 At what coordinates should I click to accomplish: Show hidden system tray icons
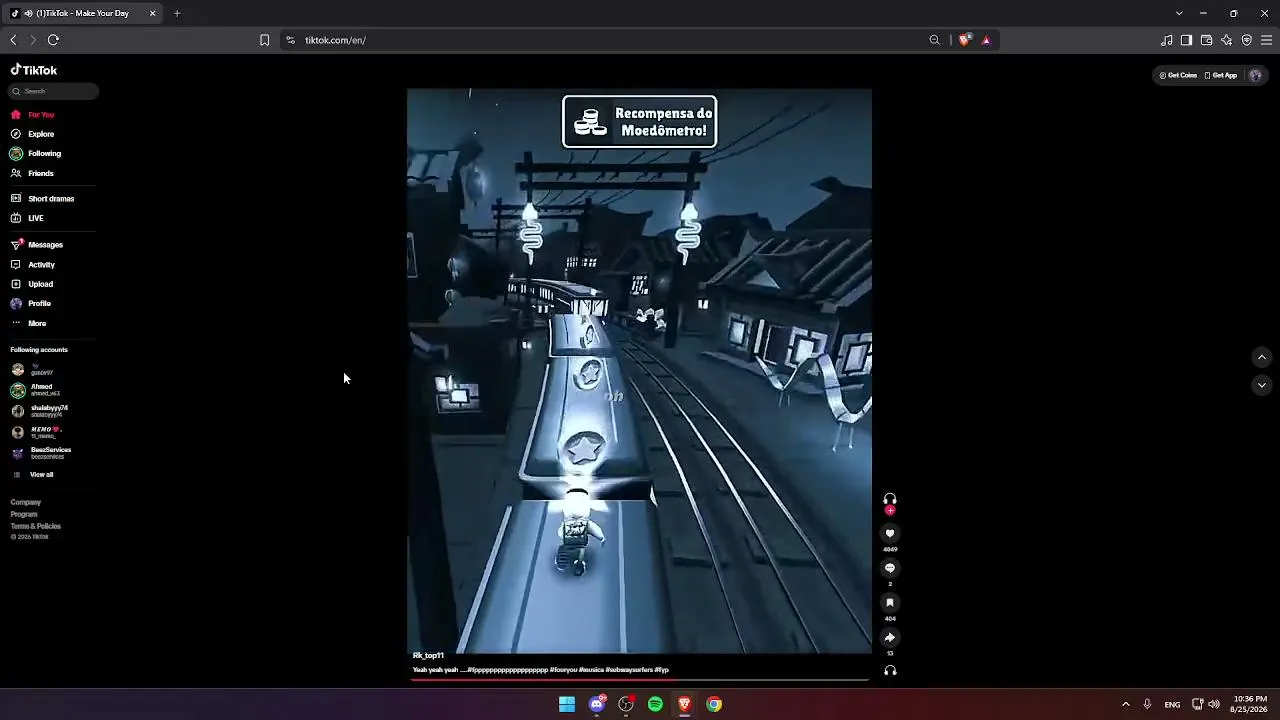coord(1125,704)
